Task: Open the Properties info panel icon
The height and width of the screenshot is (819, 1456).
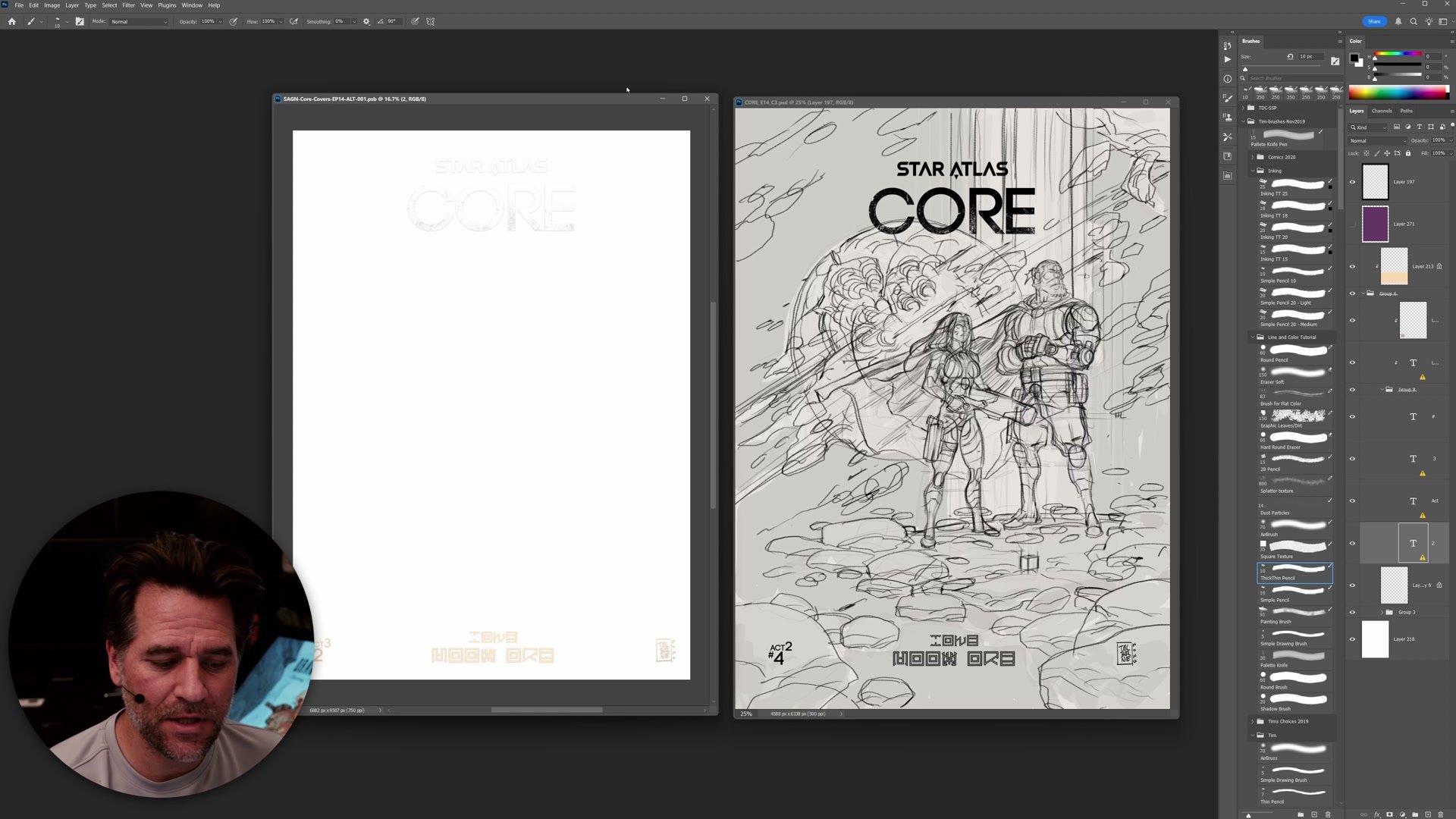Action: click(1228, 79)
